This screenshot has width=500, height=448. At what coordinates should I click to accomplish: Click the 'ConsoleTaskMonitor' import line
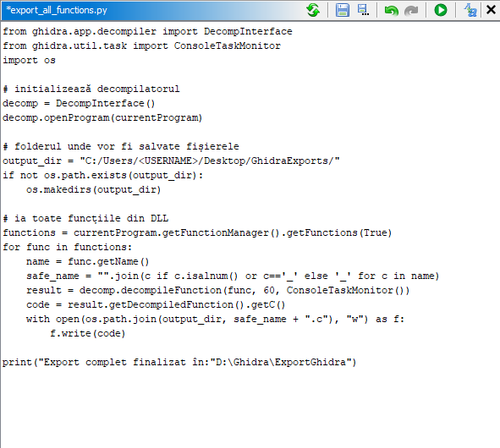pyautogui.click(x=142, y=46)
